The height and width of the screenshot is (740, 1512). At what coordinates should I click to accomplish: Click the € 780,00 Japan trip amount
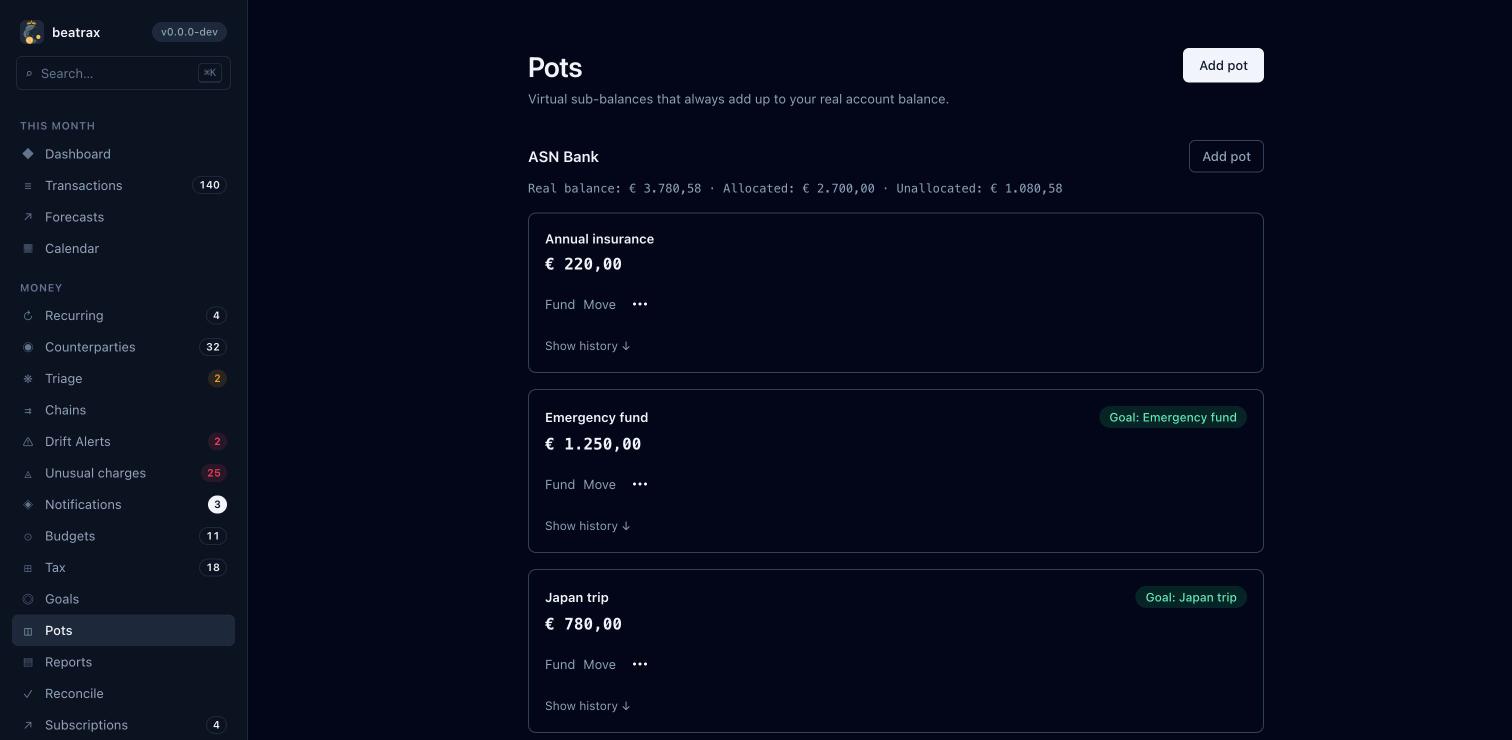(583, 624)
